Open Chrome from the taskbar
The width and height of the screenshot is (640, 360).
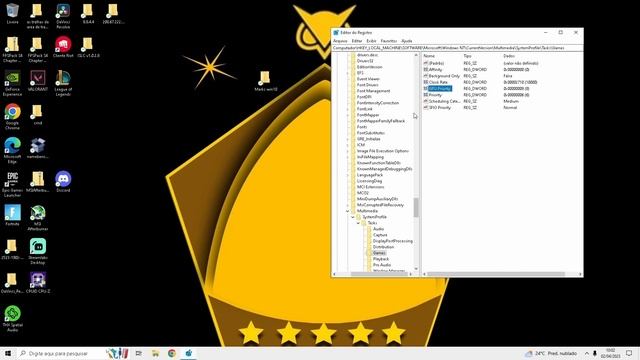[x=172, y=353]
